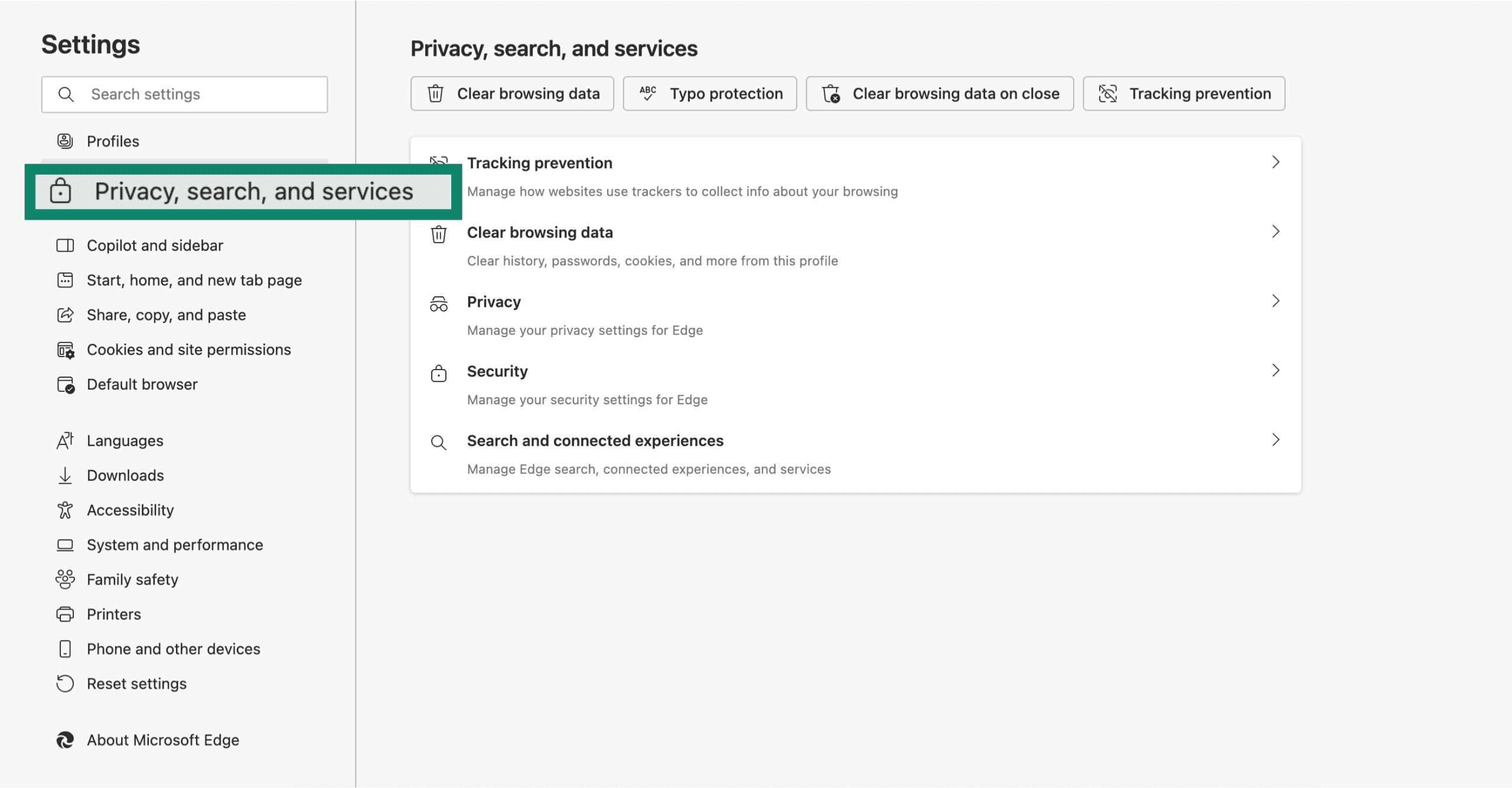Select the Copilot and sidebar icon
This screenshot has width=1512, height=788.
(65, 245)
